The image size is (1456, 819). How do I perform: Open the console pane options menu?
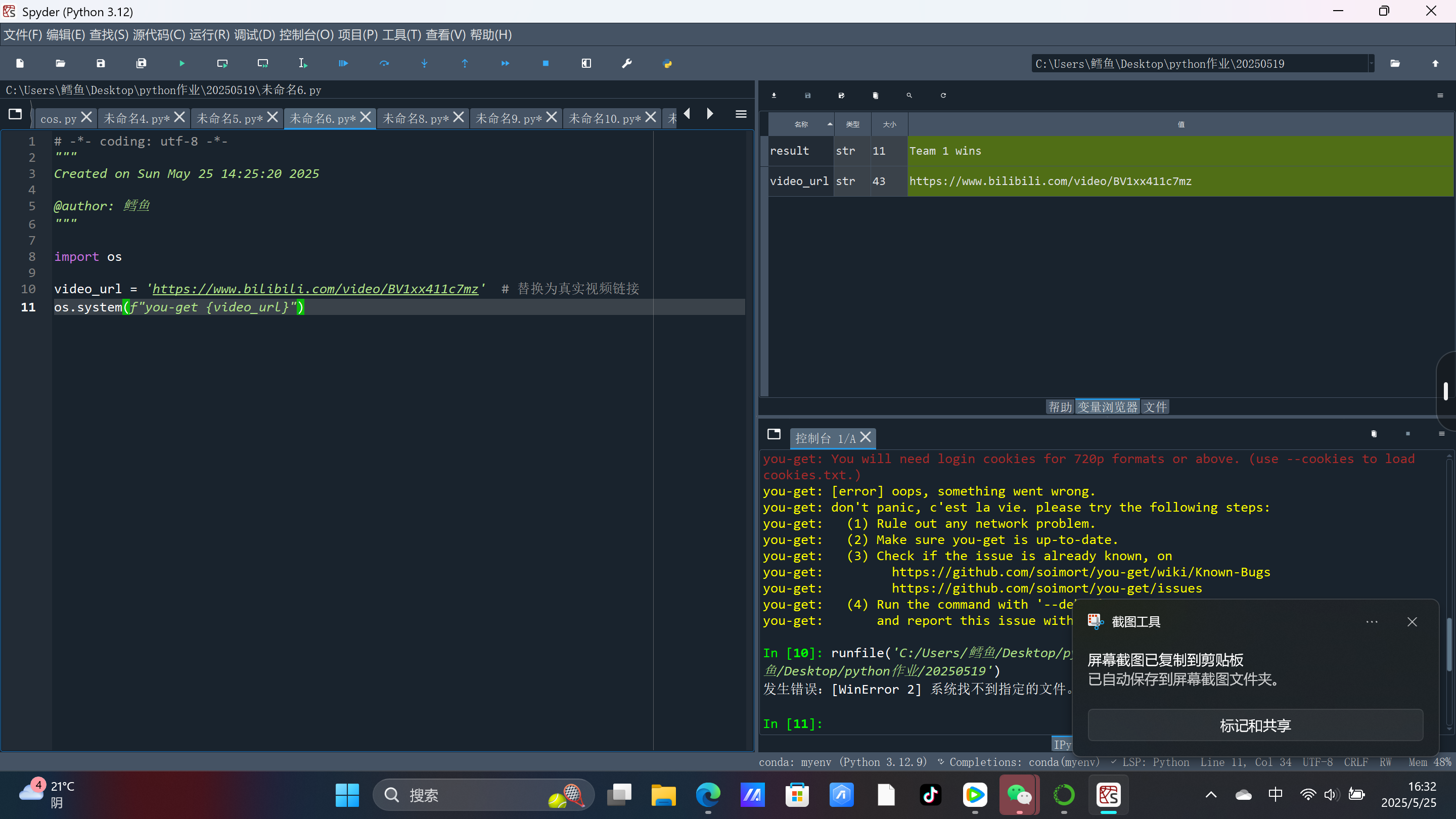tap(1441, 434)
